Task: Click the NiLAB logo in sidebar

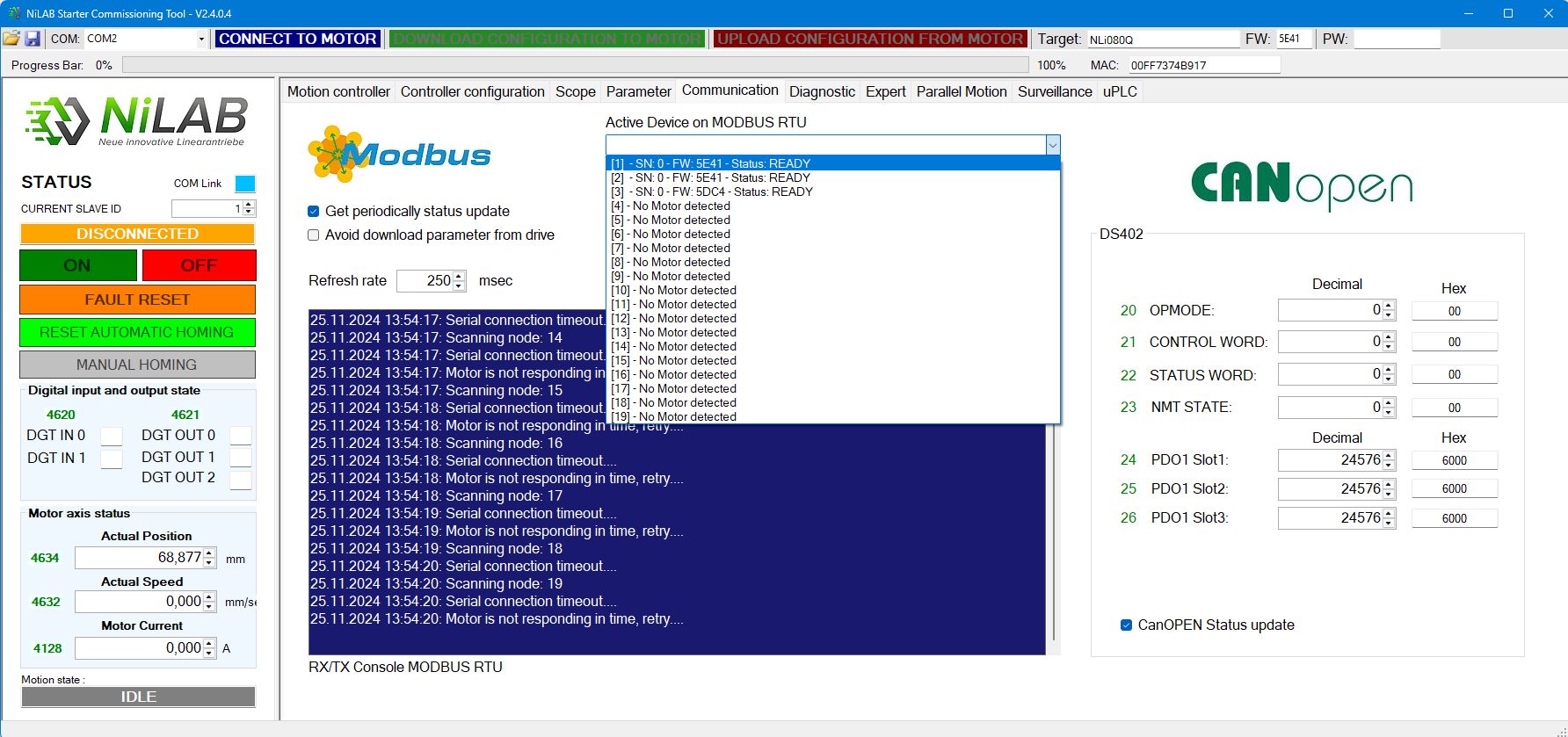Action: point(137,121)
